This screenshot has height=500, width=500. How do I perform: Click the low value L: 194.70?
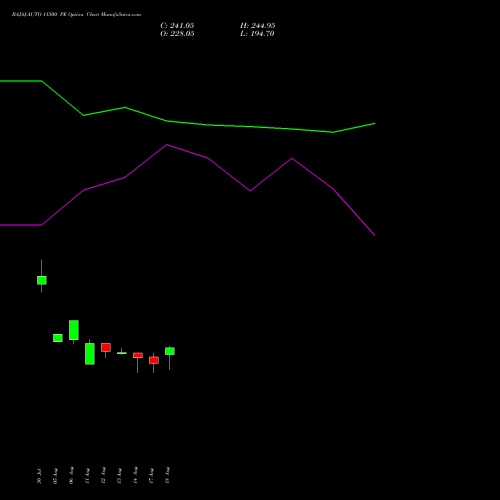(257, 34)
